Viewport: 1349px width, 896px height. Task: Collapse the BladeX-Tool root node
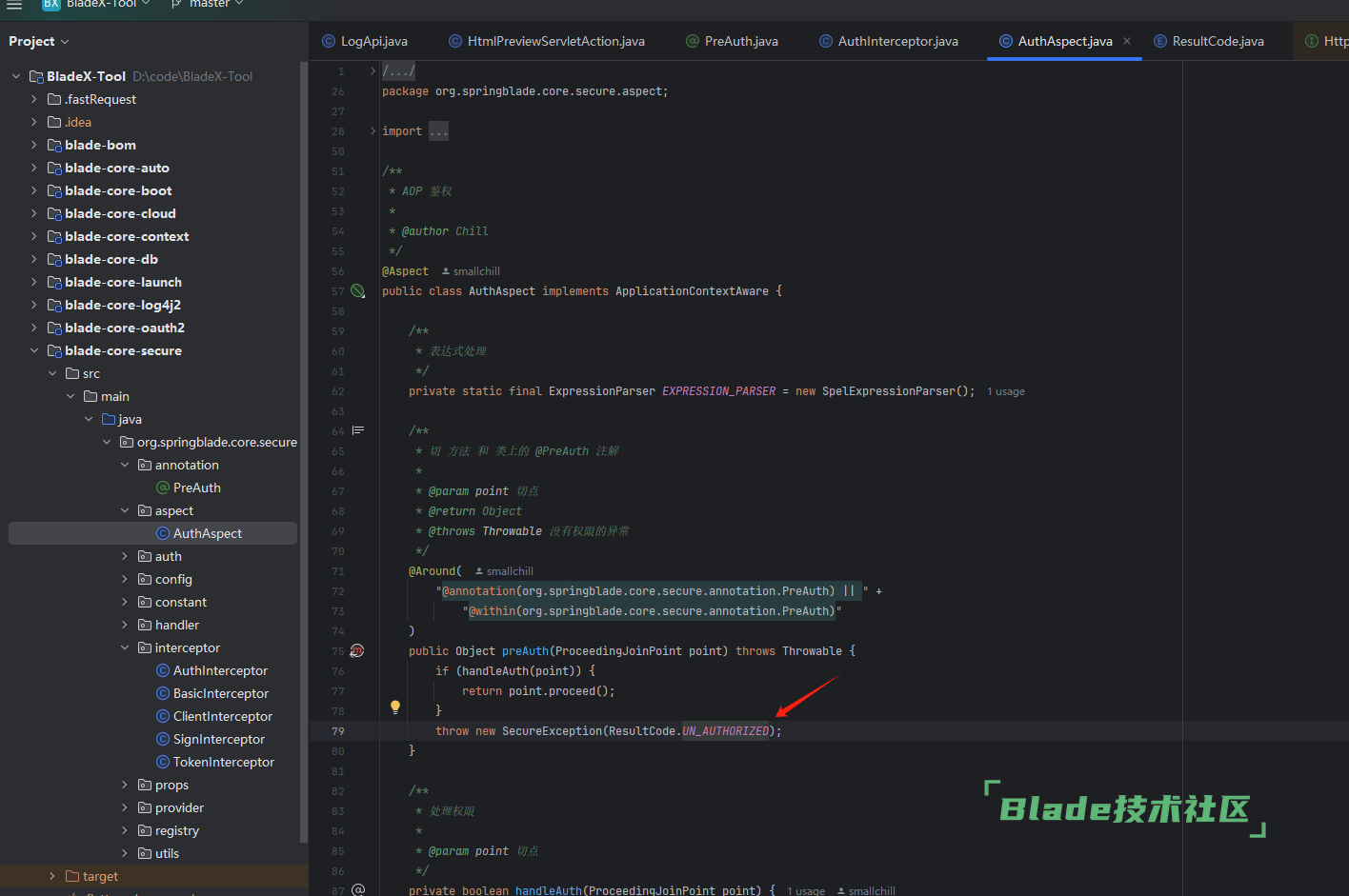pos(16,76)
